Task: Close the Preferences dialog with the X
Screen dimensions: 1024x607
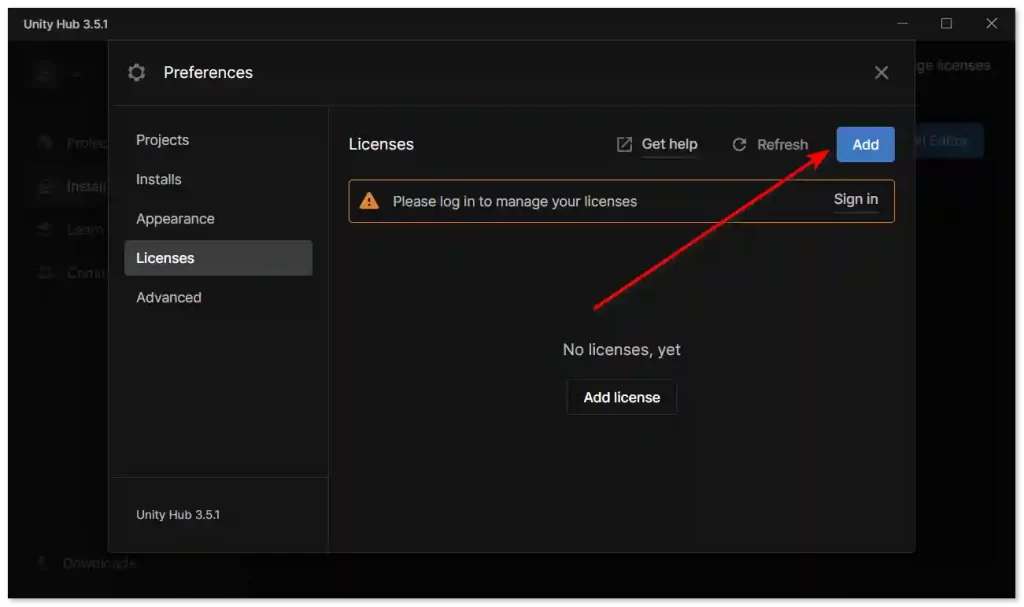Action: point(881,73)
